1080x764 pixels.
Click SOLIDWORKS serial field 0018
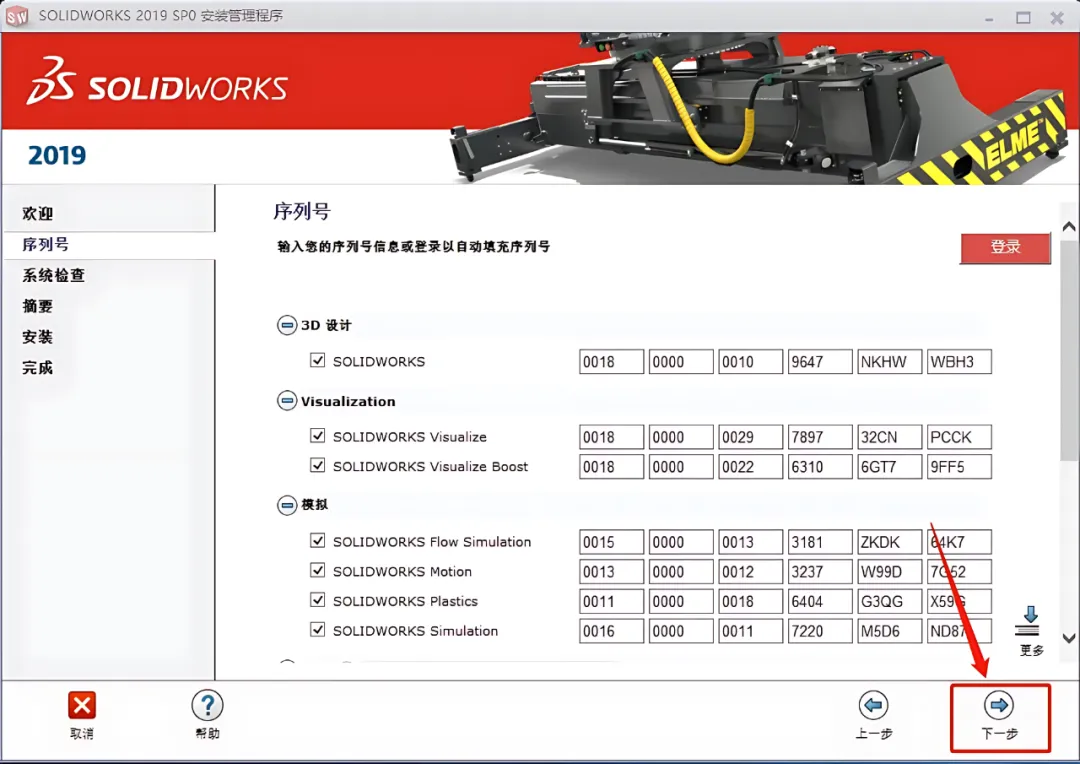coord(612,362)
